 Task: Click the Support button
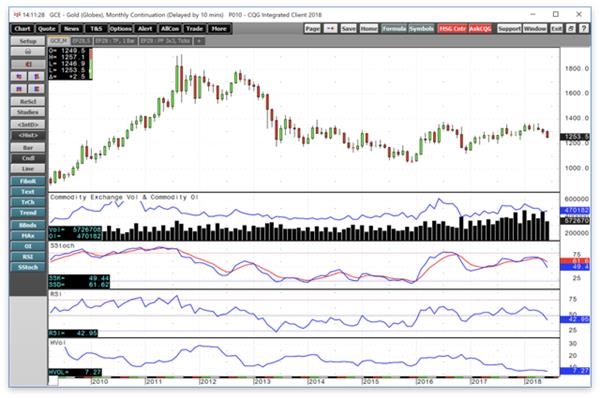tap(509, 29)
